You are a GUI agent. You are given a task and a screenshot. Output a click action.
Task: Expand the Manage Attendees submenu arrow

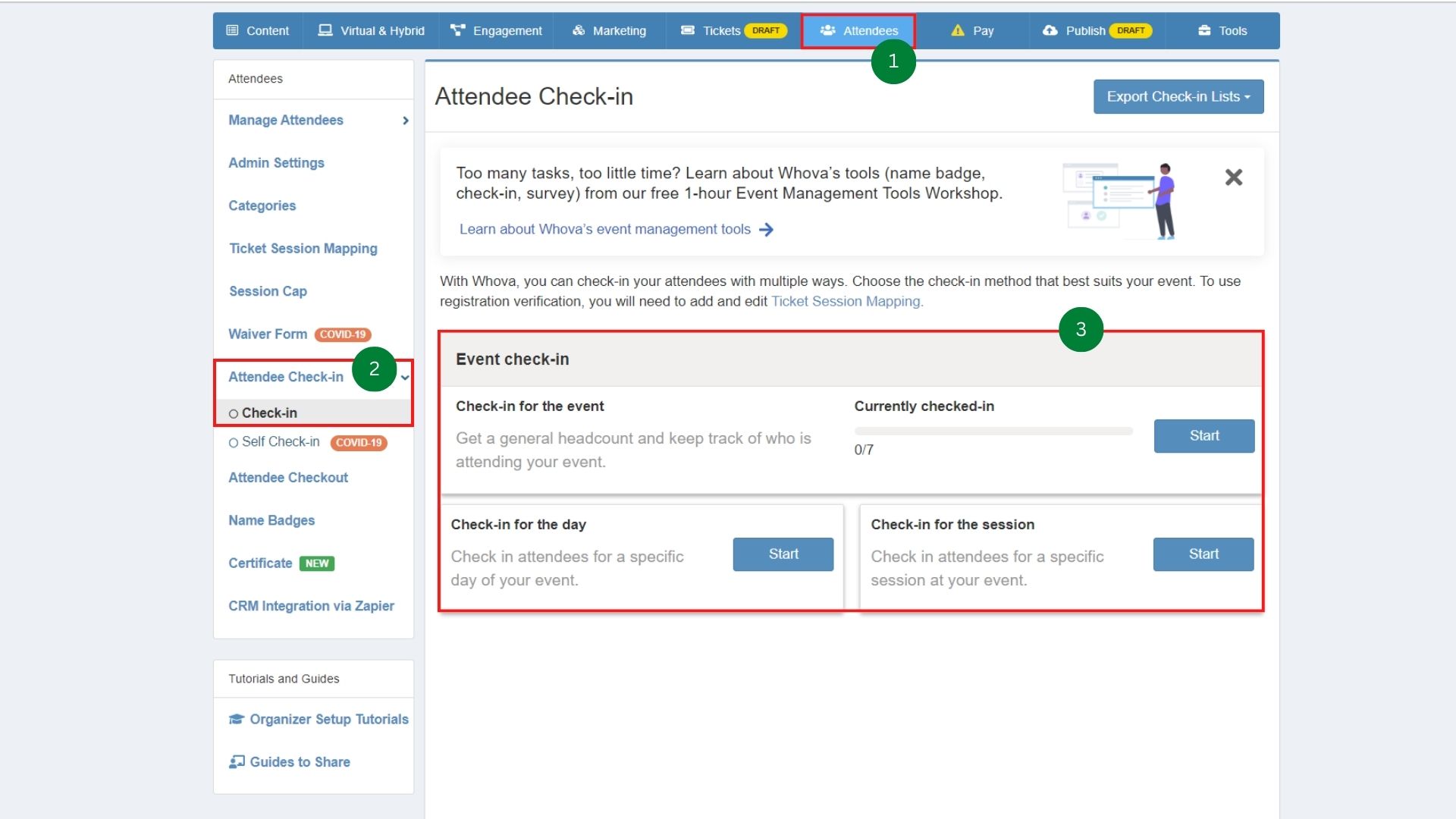tap(405, 120)
